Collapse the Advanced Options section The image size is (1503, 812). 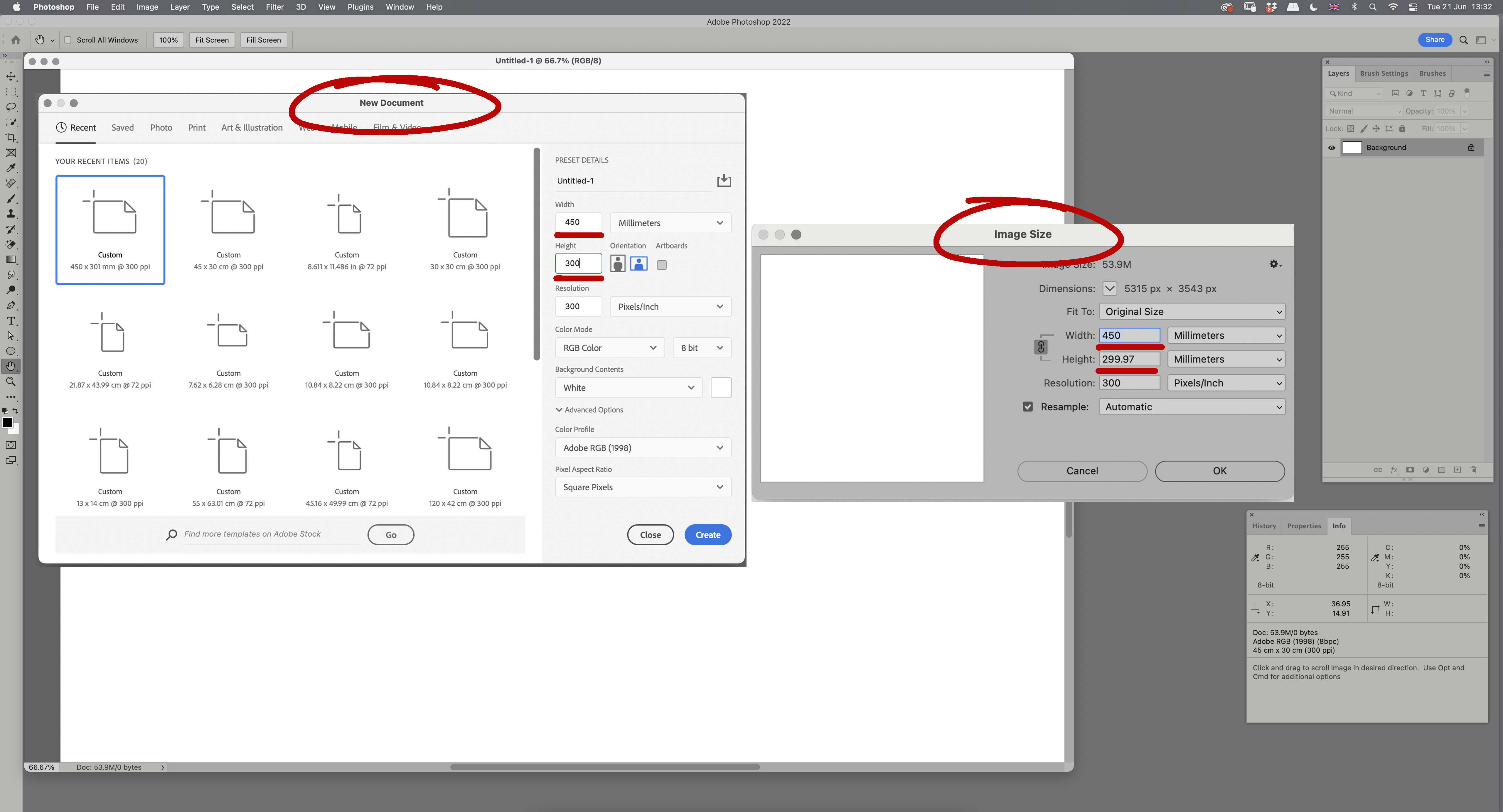pos(589,410)
